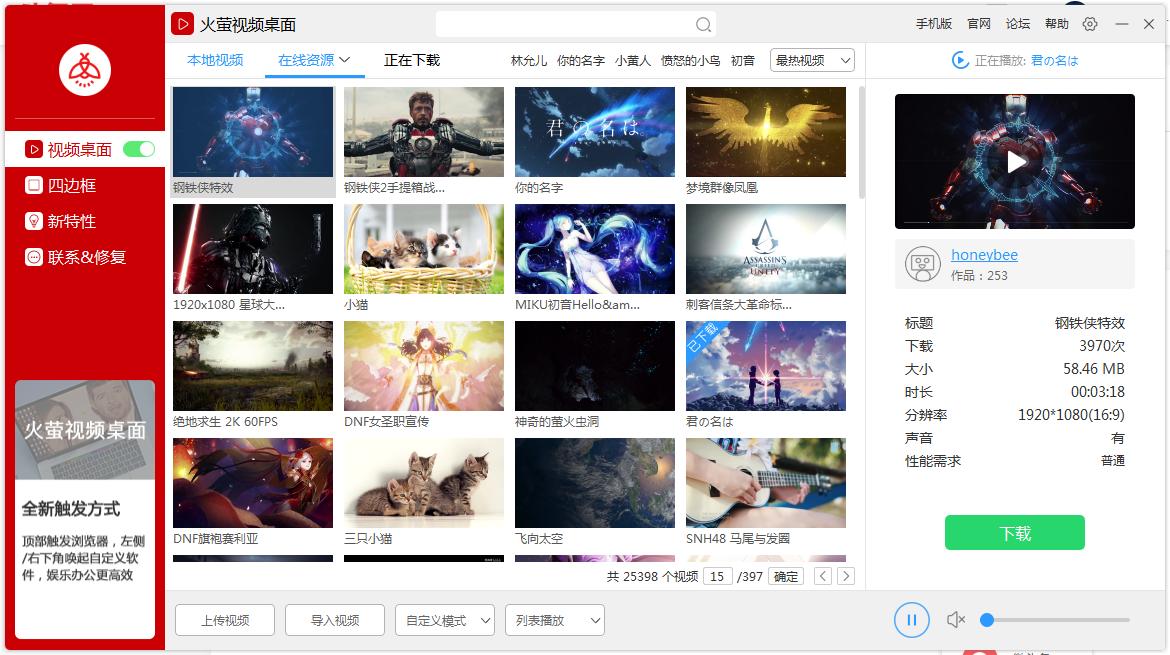Click the search magnifier icon
Screen dimensions: 1170x655
point(701,23)
